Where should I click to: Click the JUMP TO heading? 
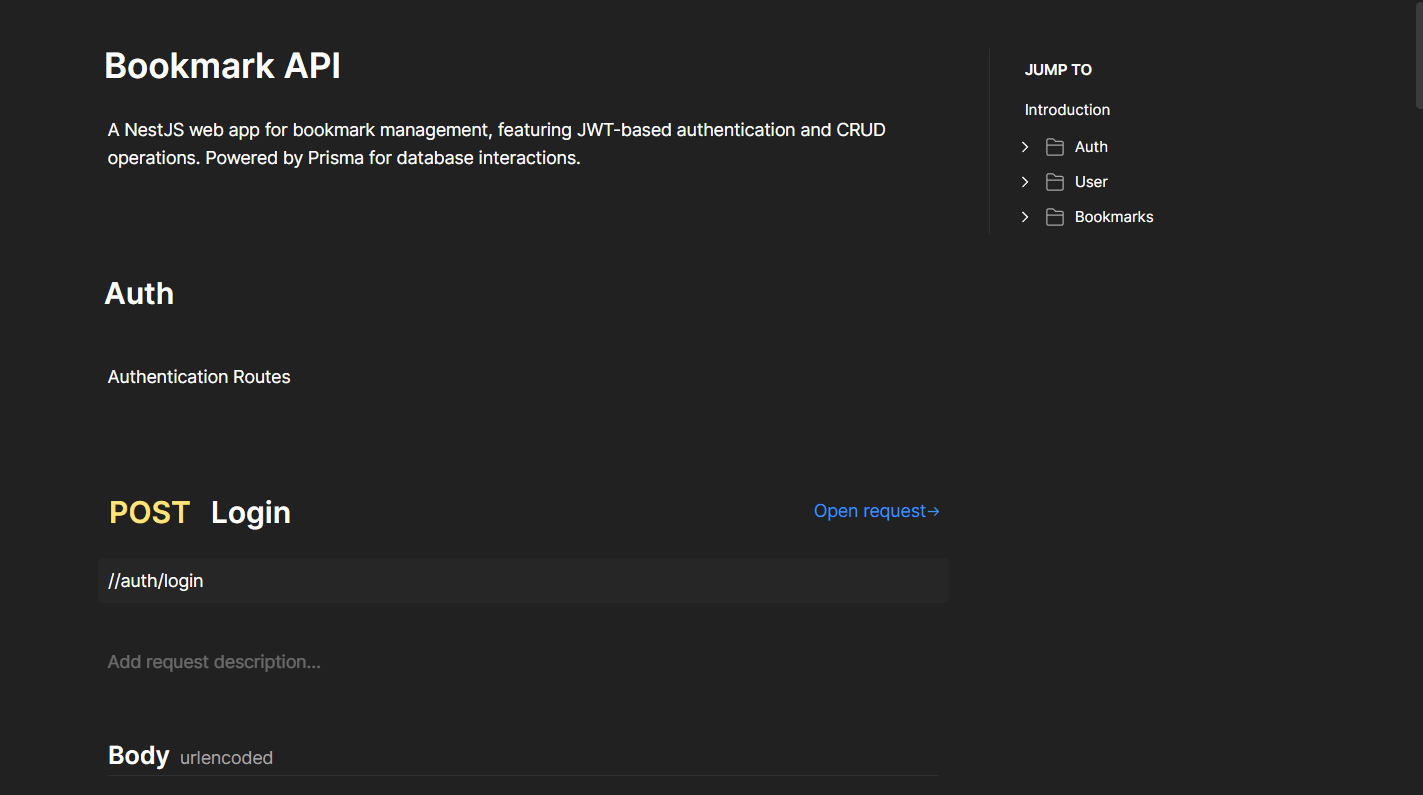pyautogui.click(x=1058, y=70)
